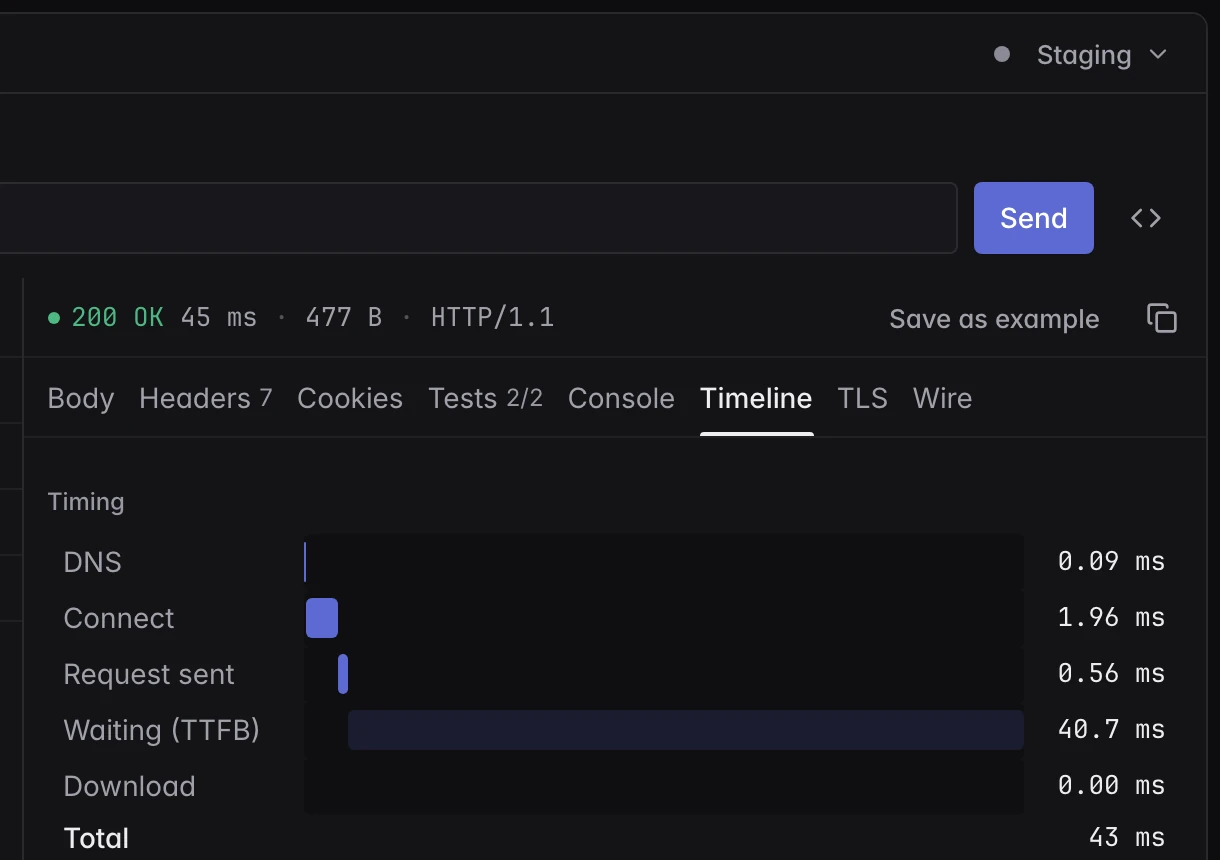
Task: Select the Timeline tab
Action: pos(756,398)
